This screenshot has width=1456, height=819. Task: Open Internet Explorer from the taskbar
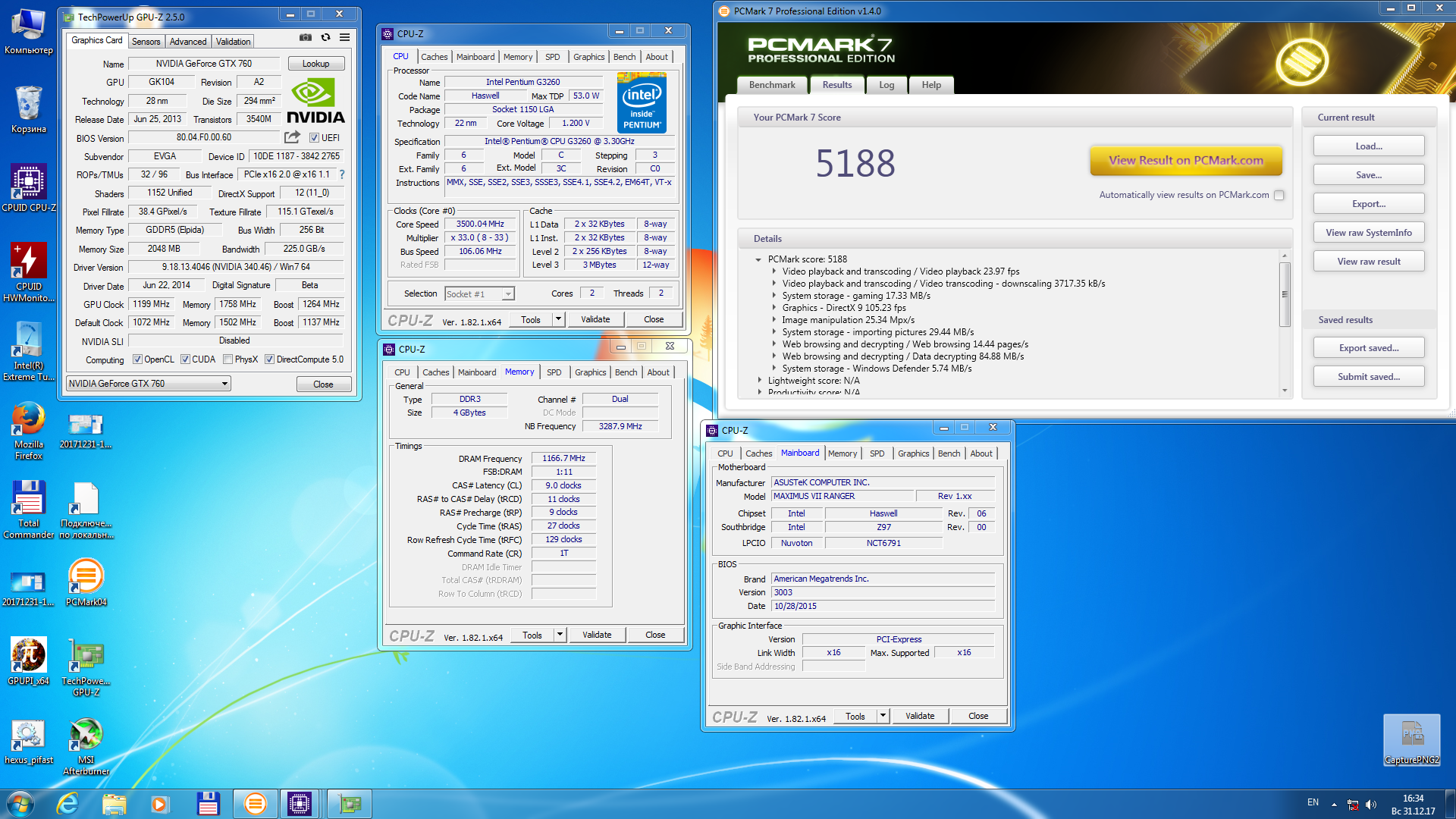(x=67, y=804)
